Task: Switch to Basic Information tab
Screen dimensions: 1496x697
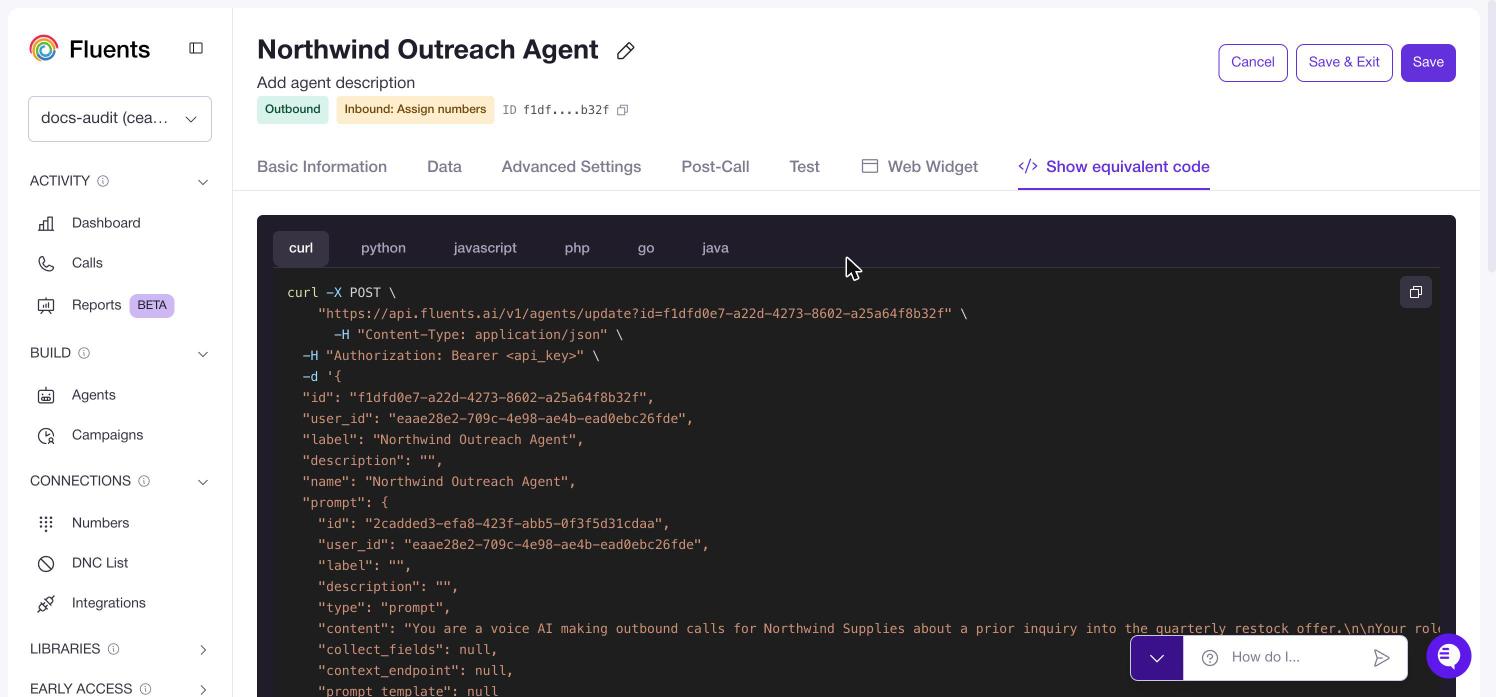Action: [x=322, y=167]
